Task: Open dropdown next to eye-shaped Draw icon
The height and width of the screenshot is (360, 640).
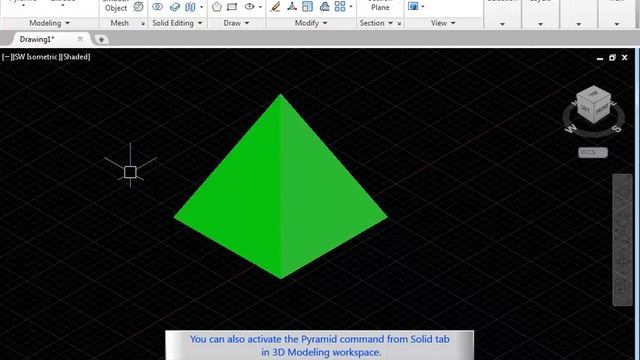Action: (x=260, y=7)
